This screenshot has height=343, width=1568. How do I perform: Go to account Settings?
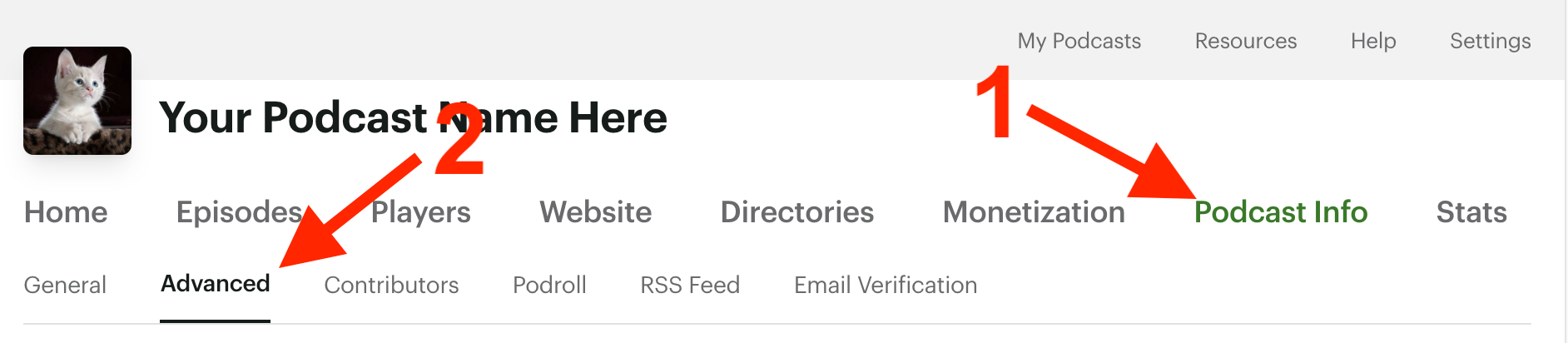coord(1490,41)
